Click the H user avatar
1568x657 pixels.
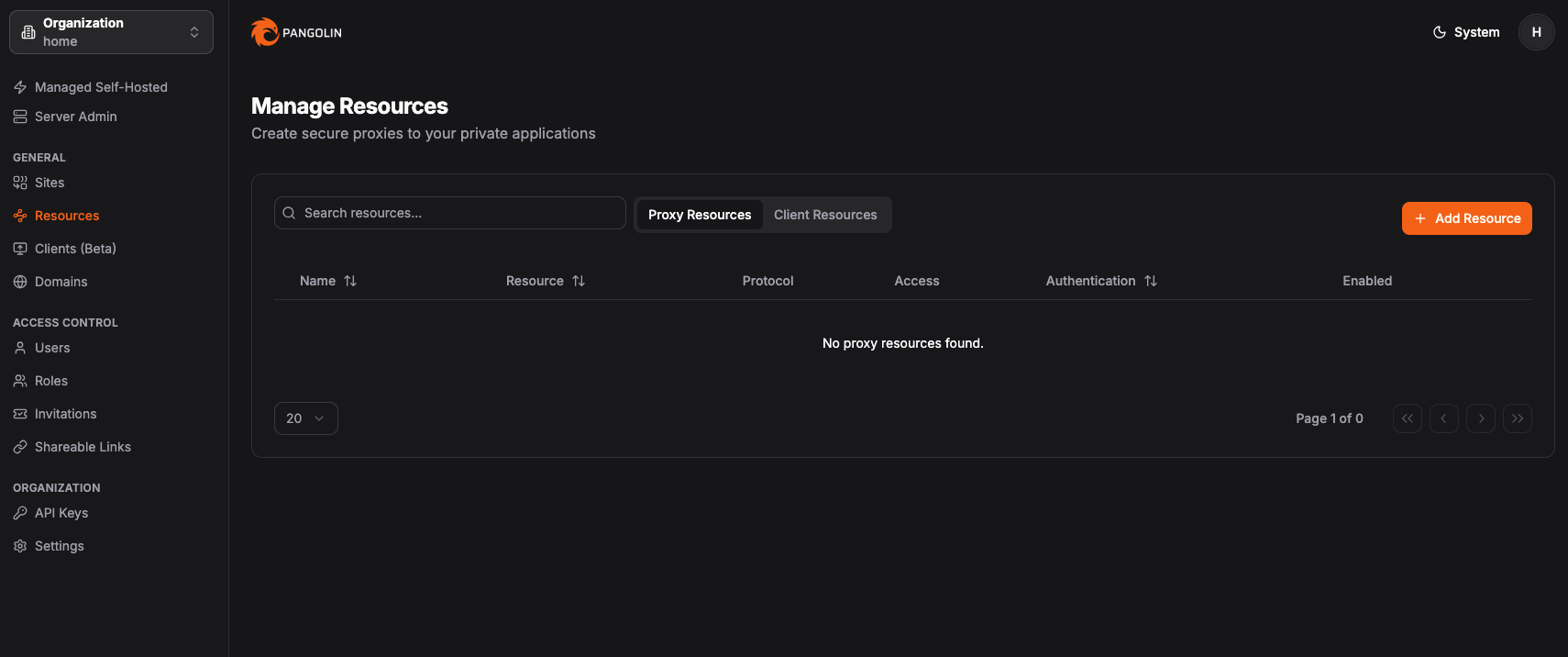(1536, 32)
